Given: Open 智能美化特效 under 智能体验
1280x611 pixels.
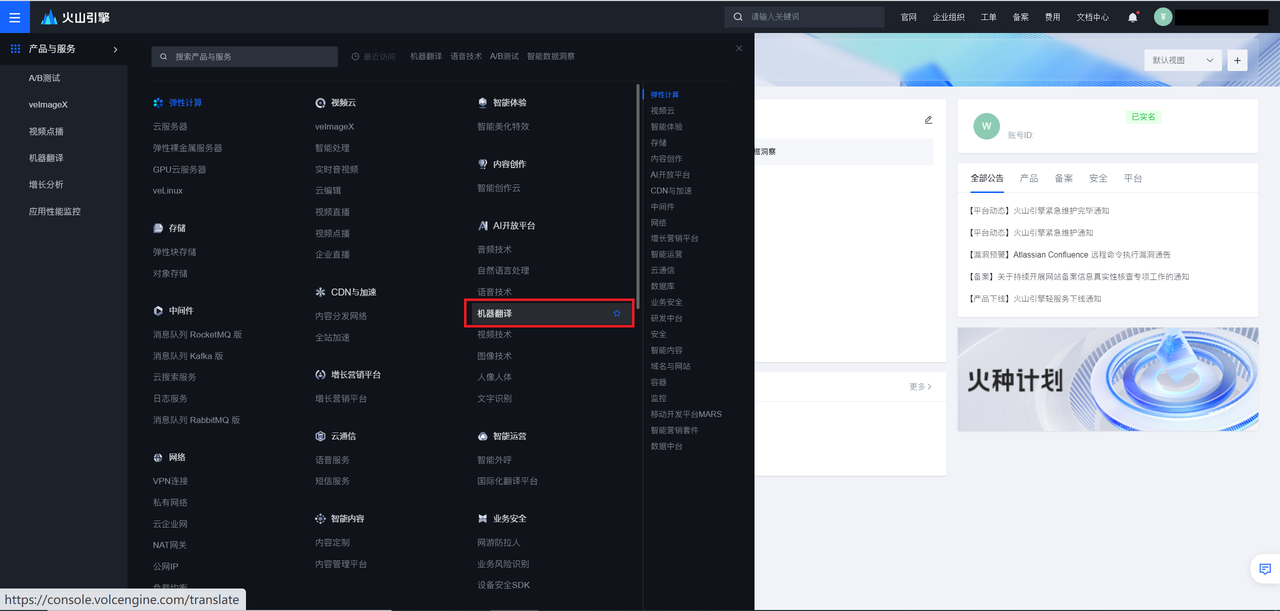Looking at the screenshot, I should pos(504,127).
